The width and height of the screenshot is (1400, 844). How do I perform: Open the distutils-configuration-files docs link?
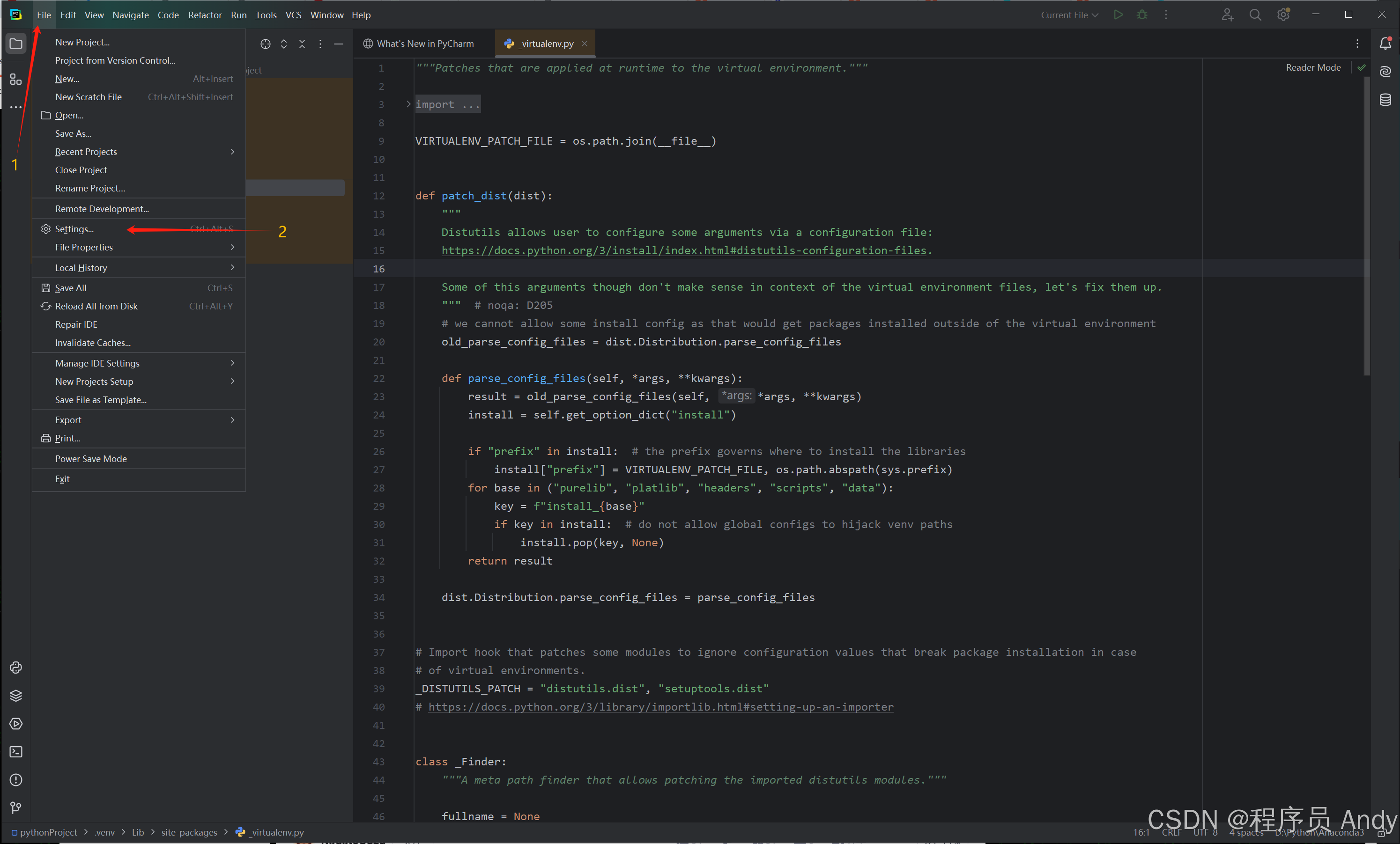683,250
